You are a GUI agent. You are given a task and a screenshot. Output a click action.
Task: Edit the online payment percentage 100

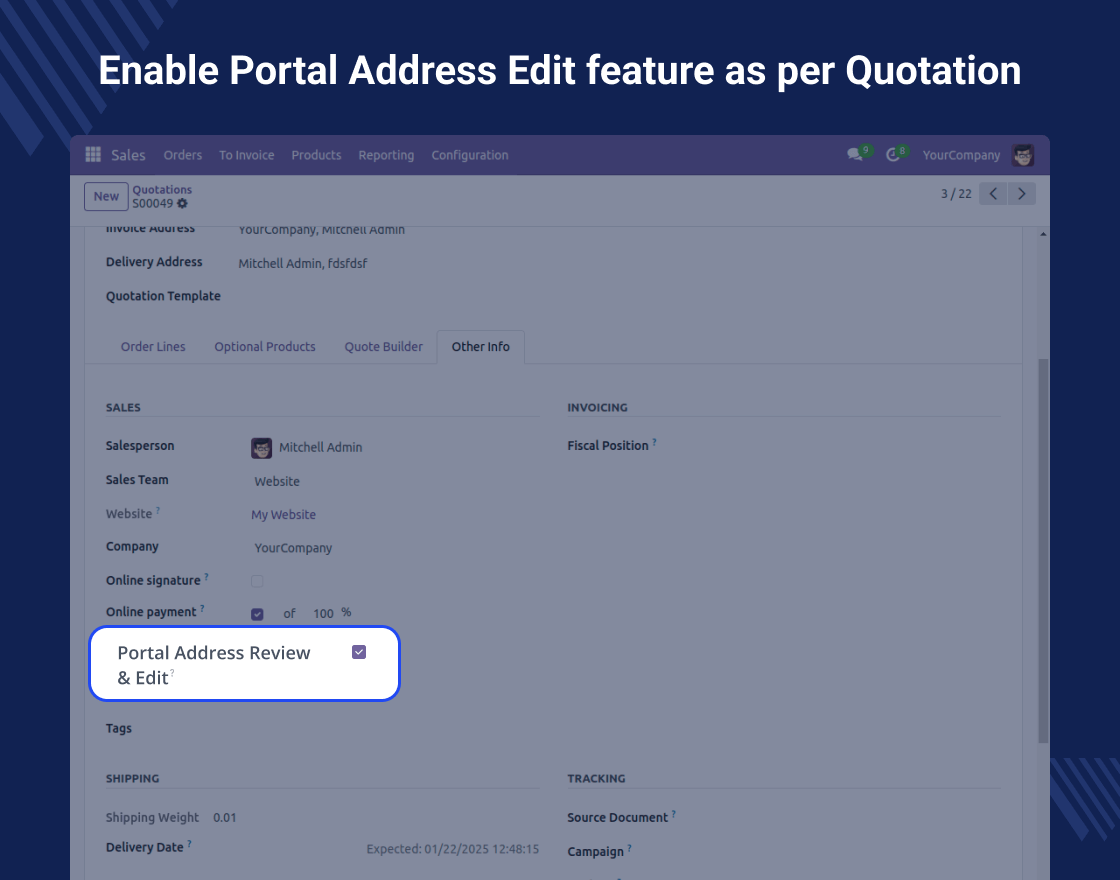coord(323,614)
